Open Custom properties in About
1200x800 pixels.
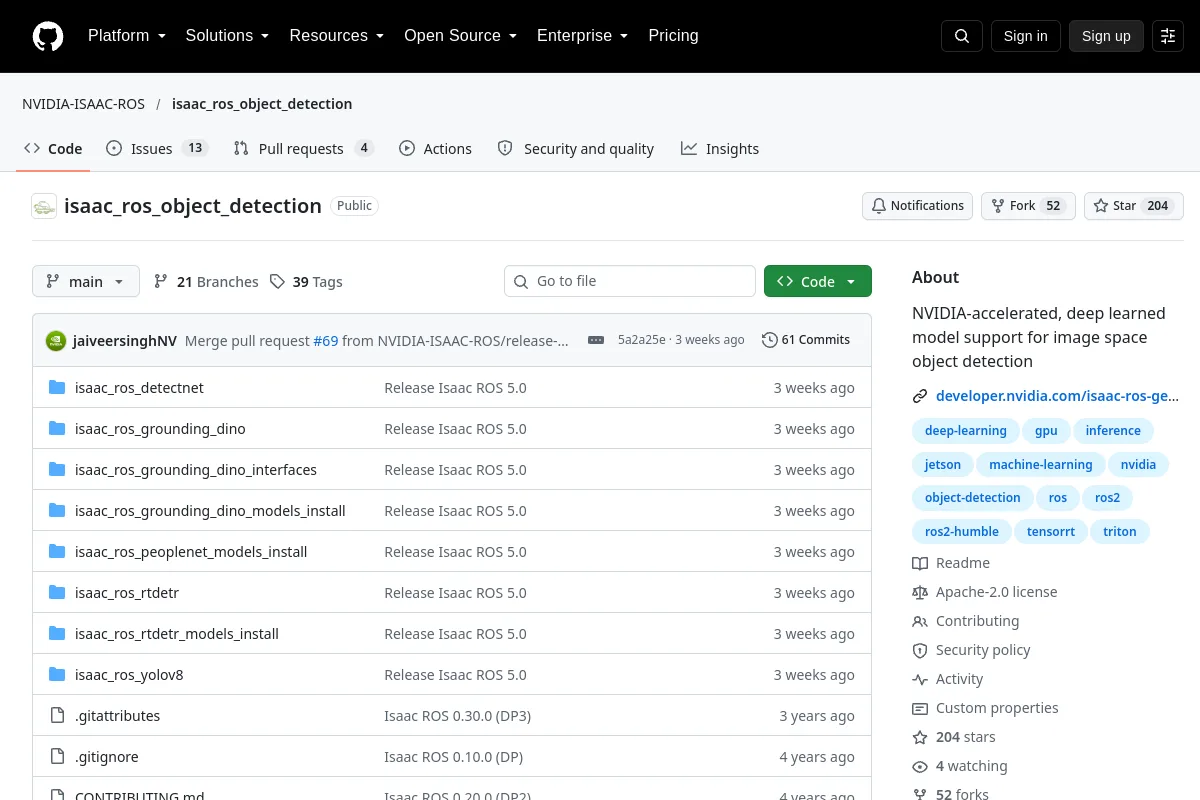(x=985, y=708)
